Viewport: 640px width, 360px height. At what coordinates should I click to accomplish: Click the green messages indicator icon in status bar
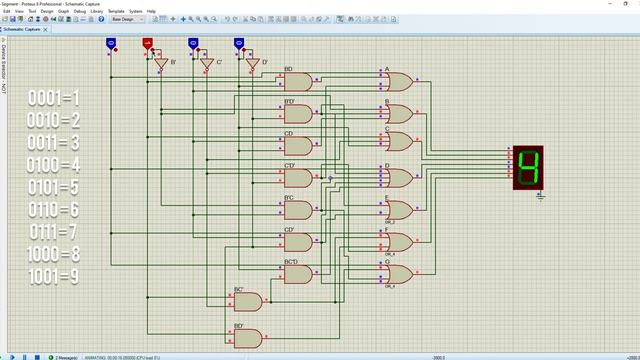51,357
